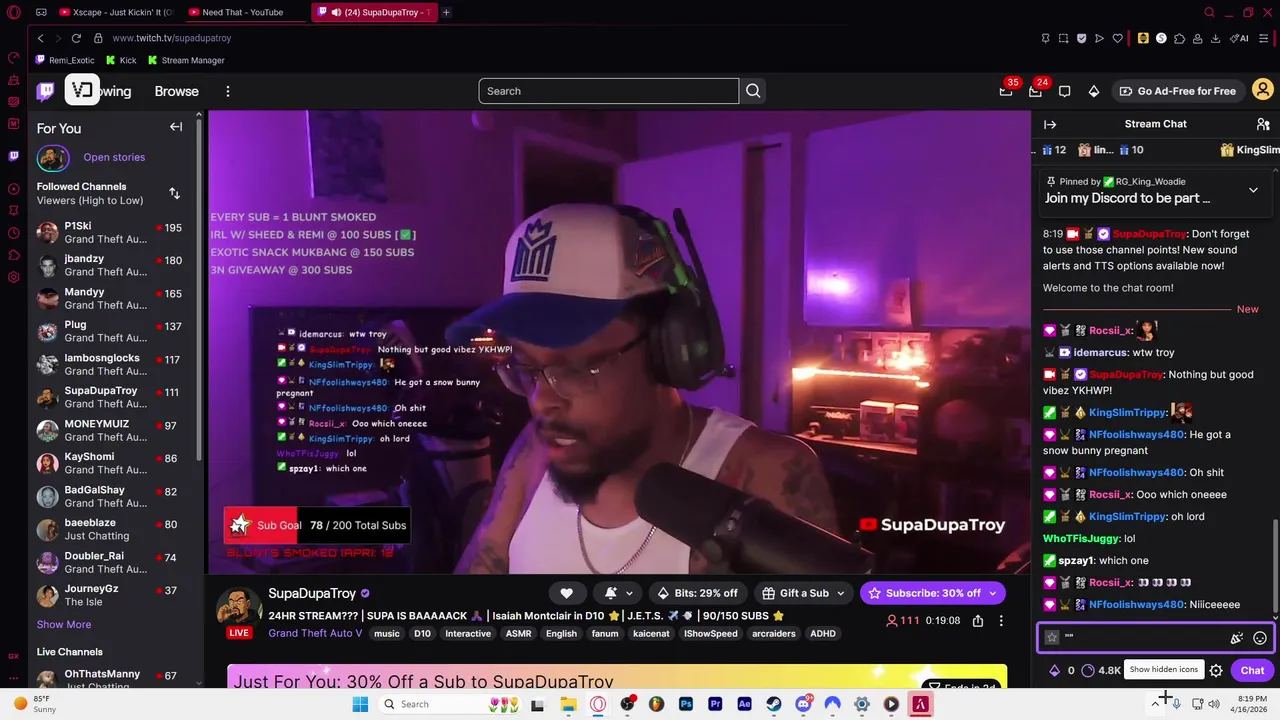Click the Get Bits diamond icon in top nav
This screenshot has width=1280, height=720.
(x=1094, y=91)
